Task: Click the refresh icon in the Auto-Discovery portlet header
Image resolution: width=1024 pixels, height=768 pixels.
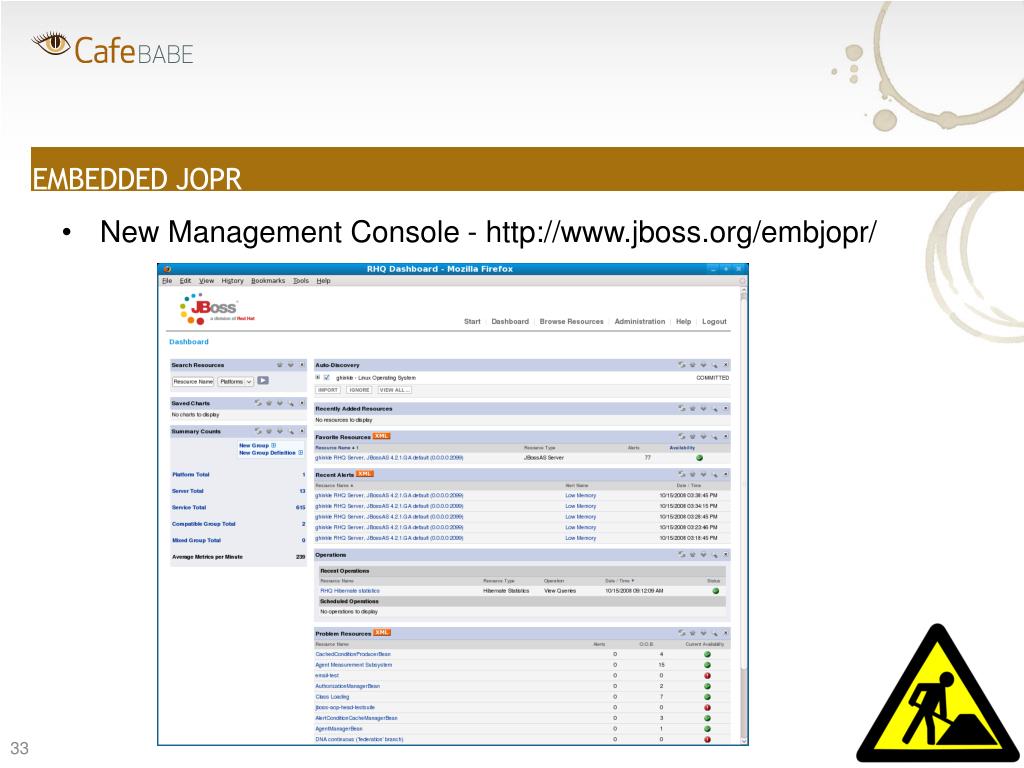Action: pyautogui.click(x=682, y=365)
